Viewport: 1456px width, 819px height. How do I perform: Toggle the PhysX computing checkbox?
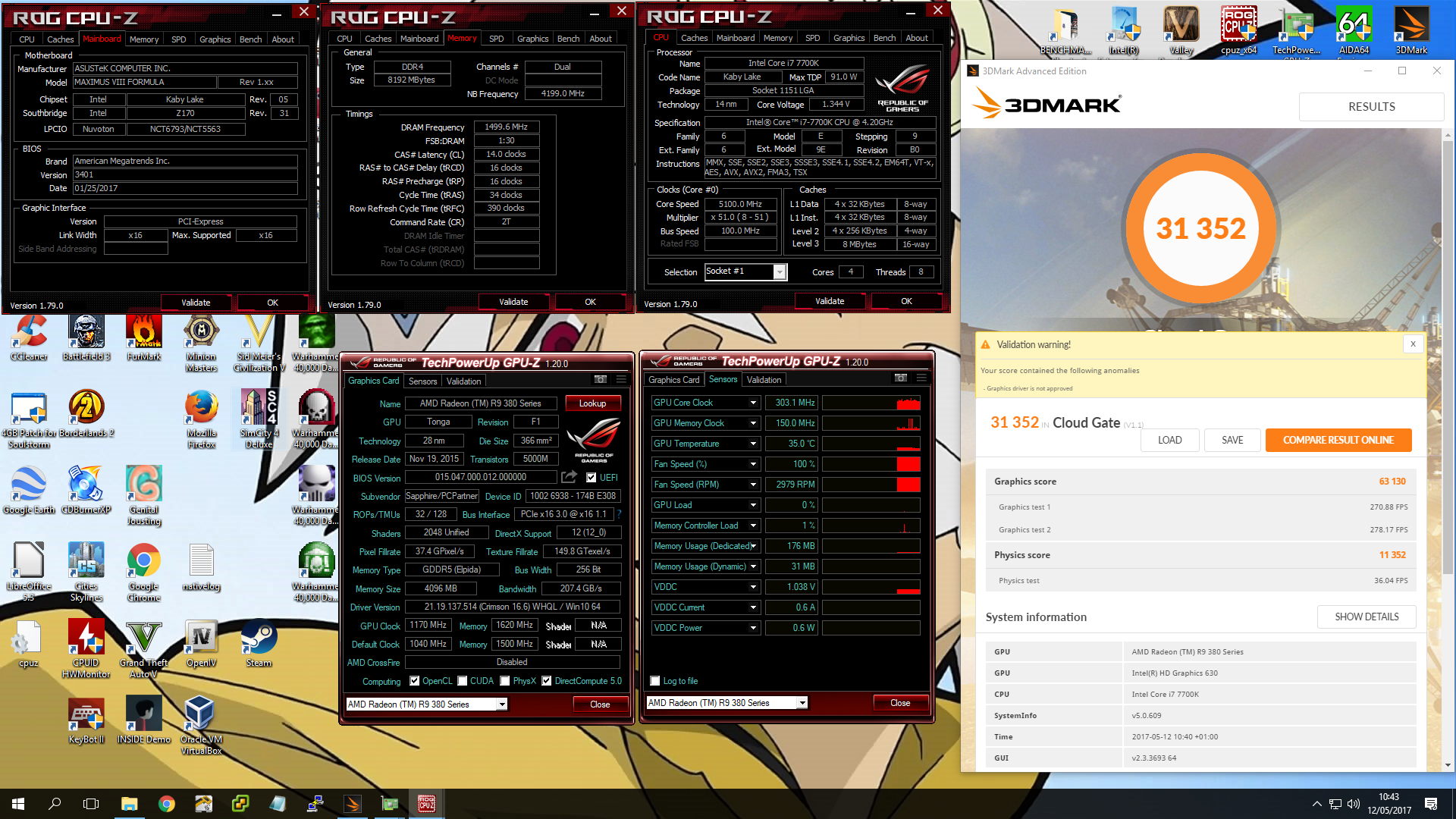click(505, 681)
